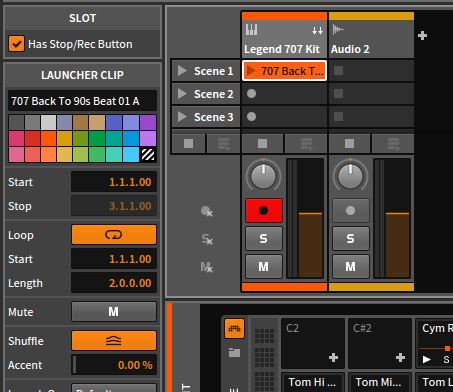Toggle the clip Loop button
The height and width of the screenshot is (392, 453).
(114, 235)
